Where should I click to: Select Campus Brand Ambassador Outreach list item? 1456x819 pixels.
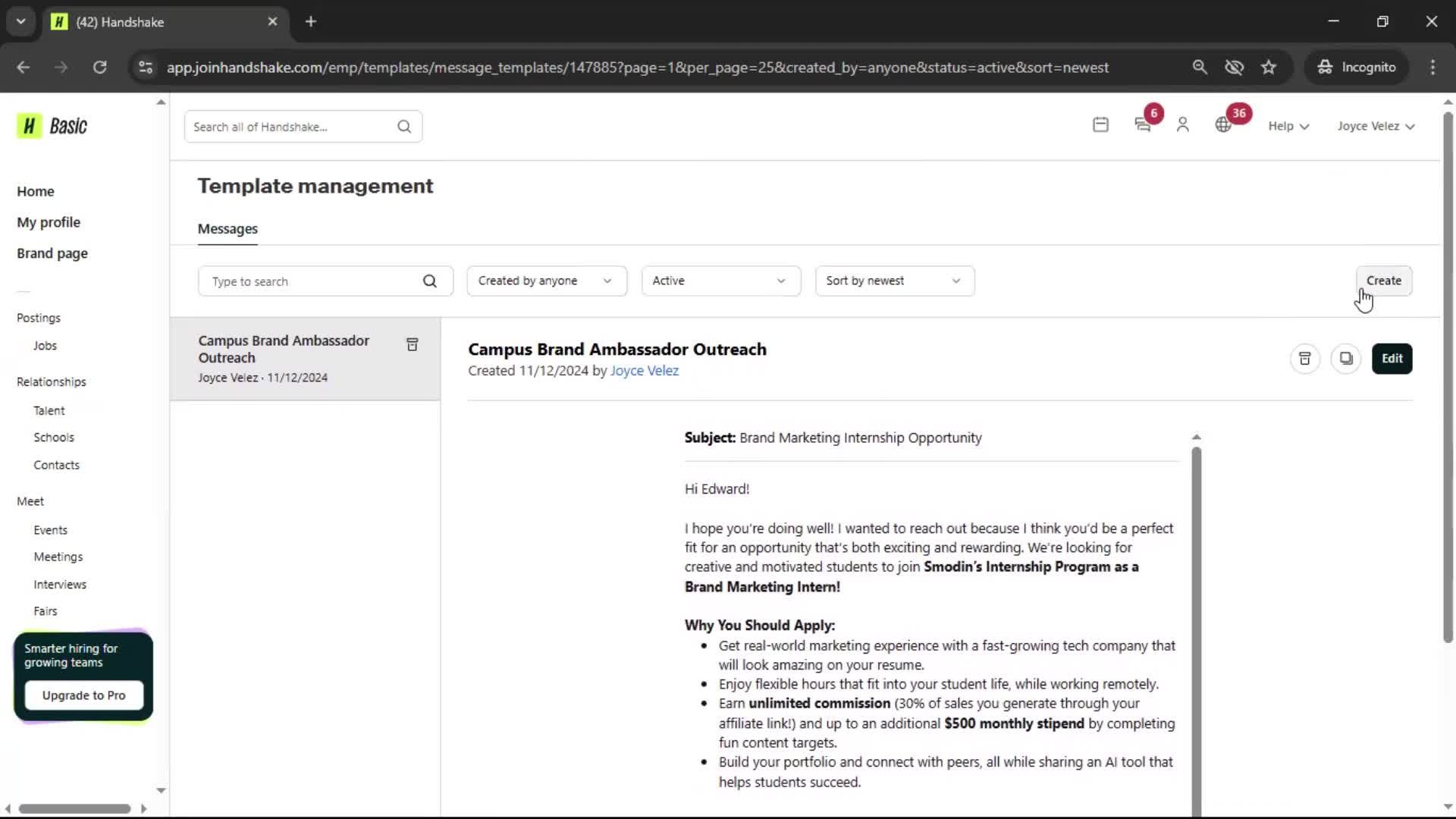click(x=305, y=359)
